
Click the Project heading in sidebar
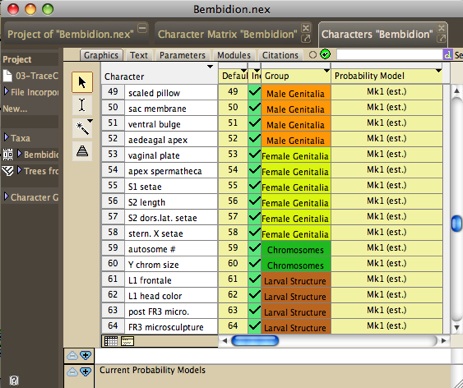point(17,60)
